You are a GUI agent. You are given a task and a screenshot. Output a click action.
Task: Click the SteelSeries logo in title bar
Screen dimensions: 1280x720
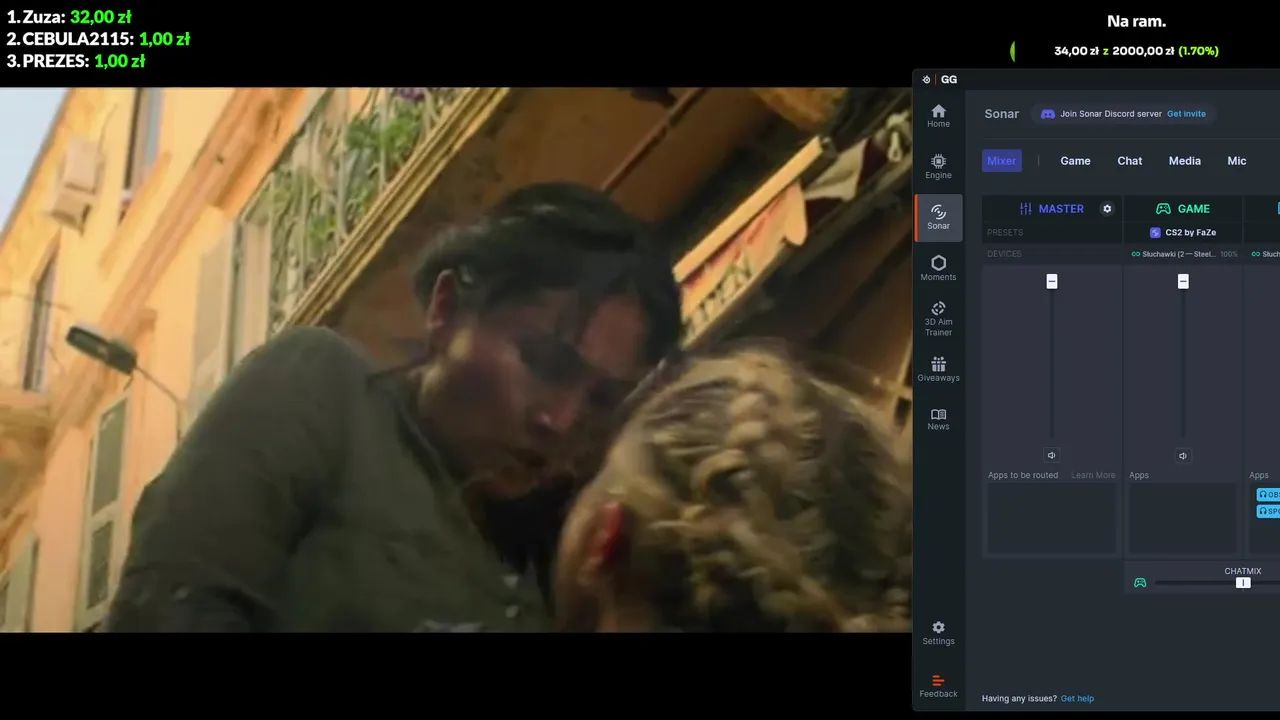click(x=926, y=80)
